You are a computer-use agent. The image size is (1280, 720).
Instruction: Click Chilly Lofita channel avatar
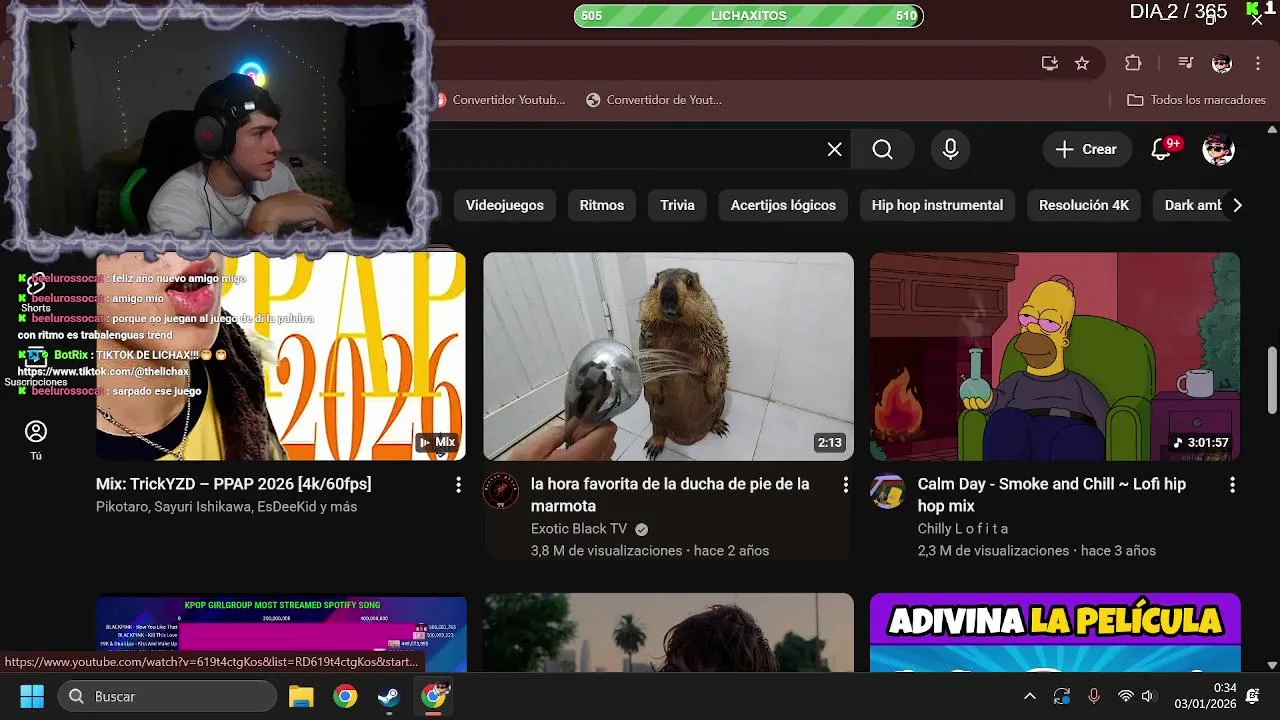coord(888,491)
